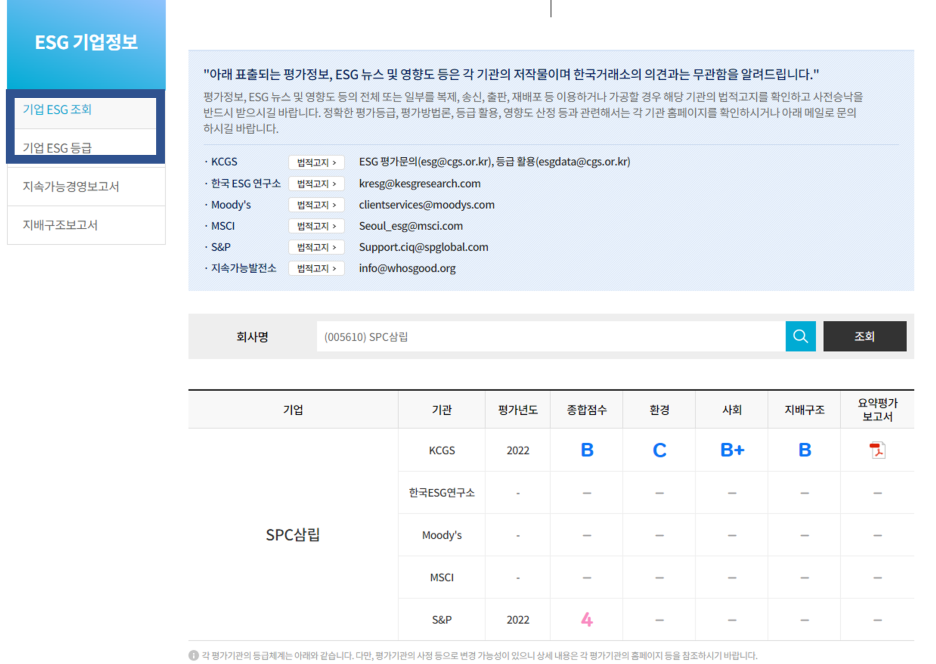Open the 법적고지 notice for 한국 ESG 연구소
This screenshot has height=664, width=936.
[316, 182]
